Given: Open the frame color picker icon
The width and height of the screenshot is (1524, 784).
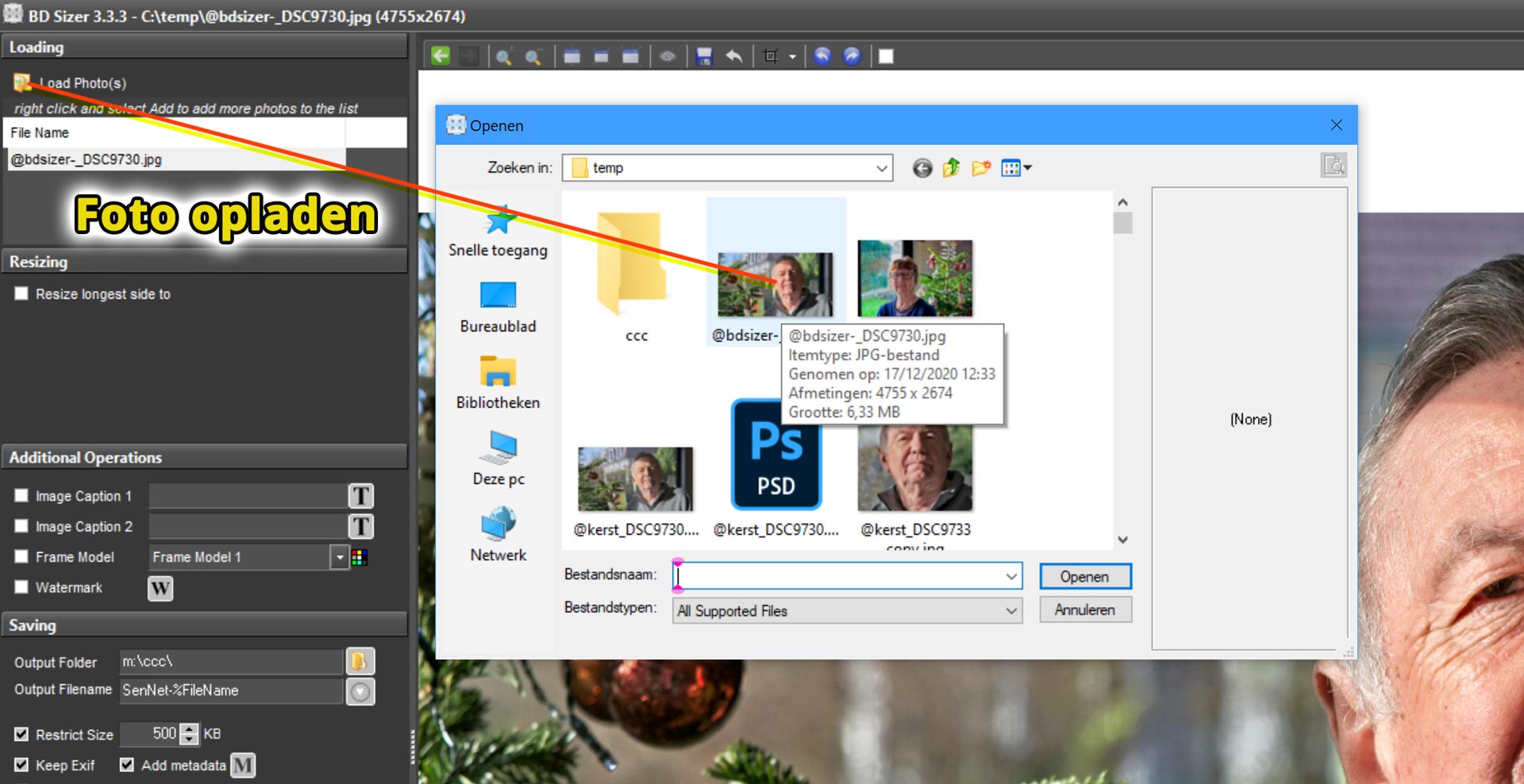Looking at the screenshot, I should pos(359,557).
